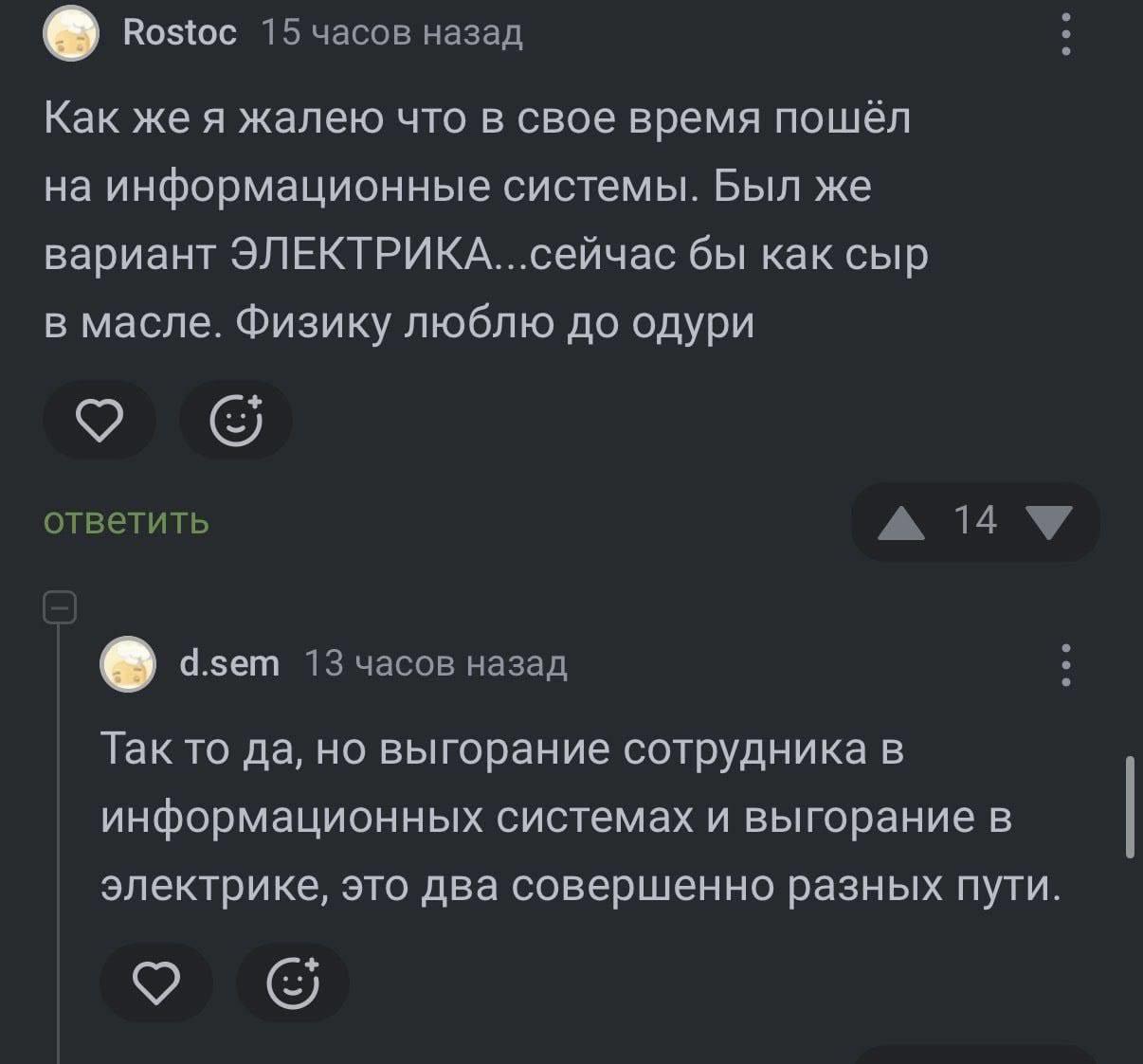This screenshot has height=1064, width=1143.
Task: Open d.sem's profile avatar
Action: 128,663
